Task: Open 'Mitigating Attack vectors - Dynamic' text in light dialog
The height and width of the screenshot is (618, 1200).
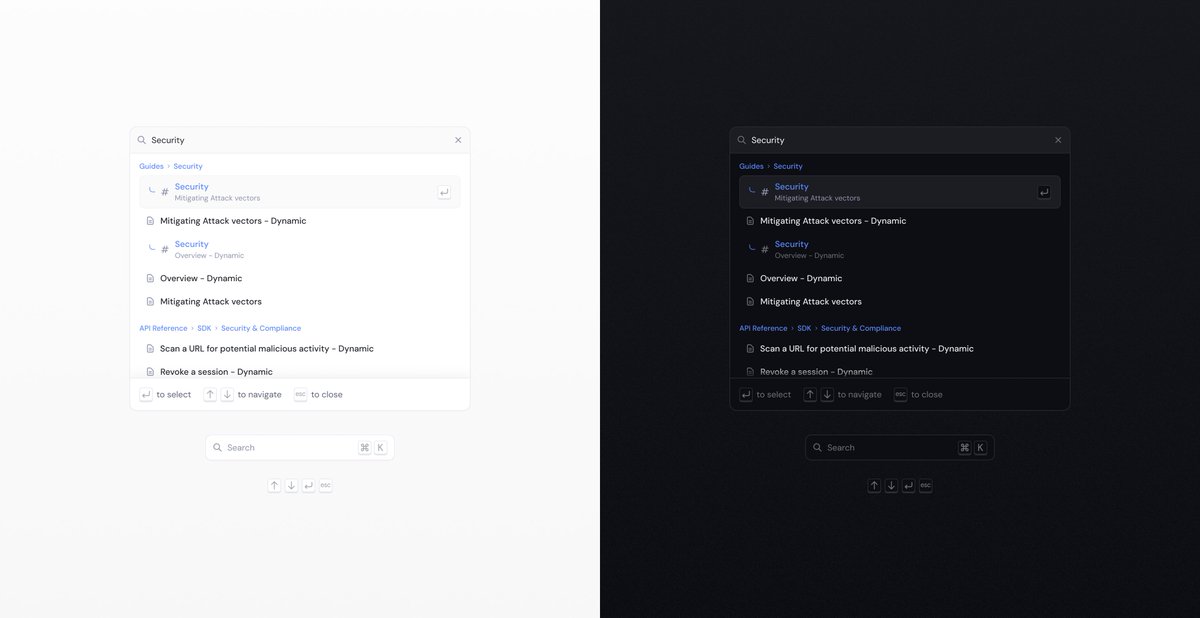Action: (233, 221)
